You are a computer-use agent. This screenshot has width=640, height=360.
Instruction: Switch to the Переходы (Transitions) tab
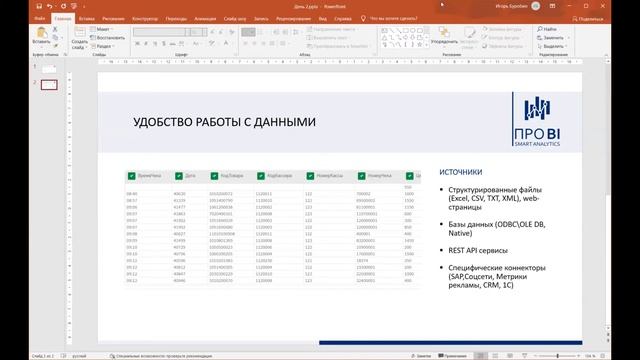pyautogui.click(x=176, y=19)
